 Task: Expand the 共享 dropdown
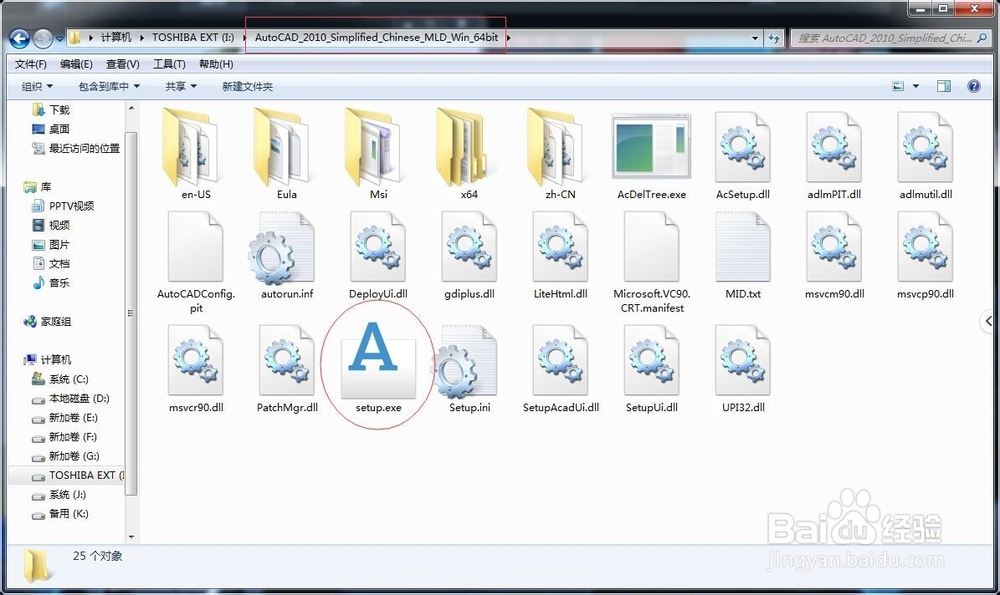pos(180,86)
